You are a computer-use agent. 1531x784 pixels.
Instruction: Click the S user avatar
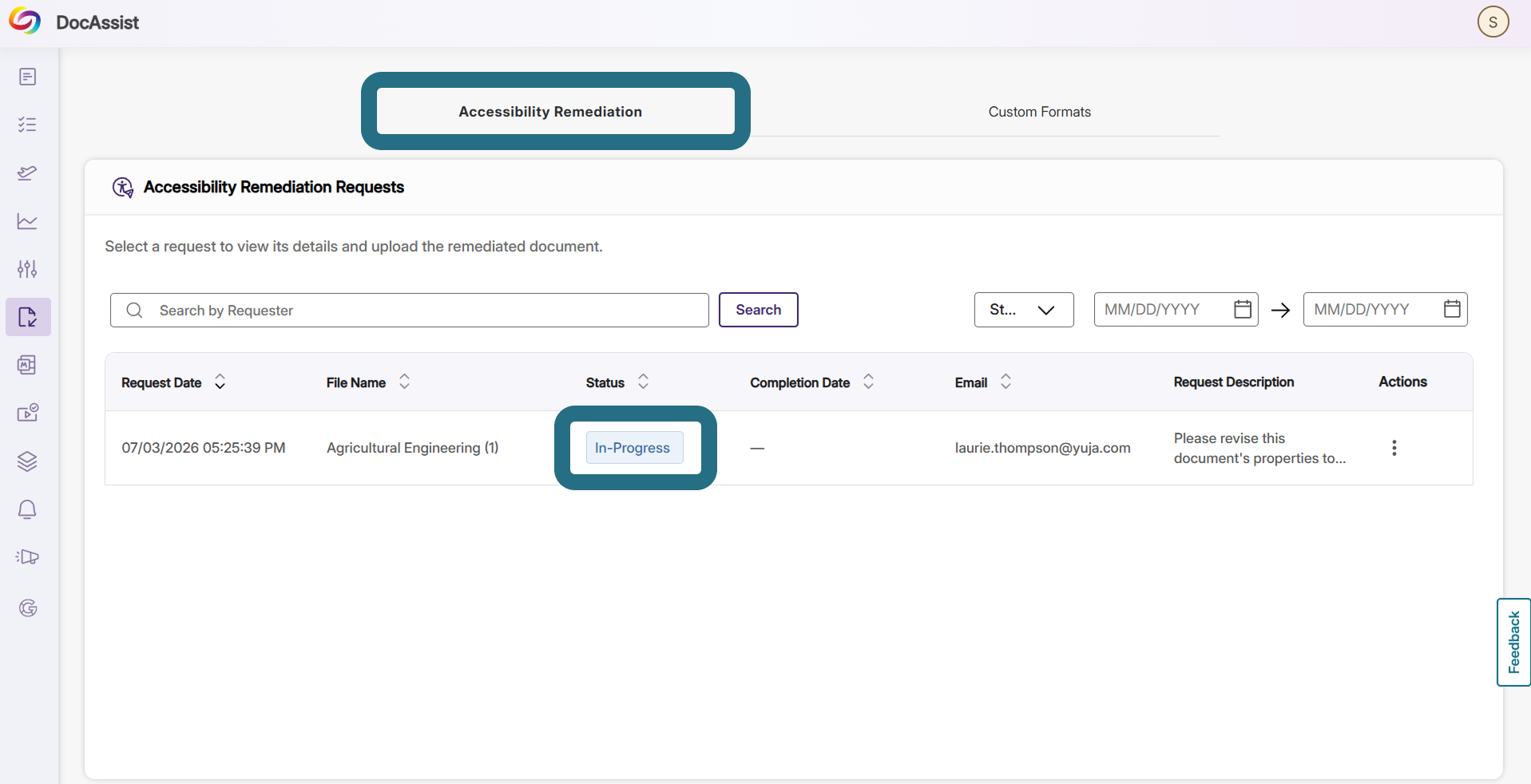[x=1493, y=22]
